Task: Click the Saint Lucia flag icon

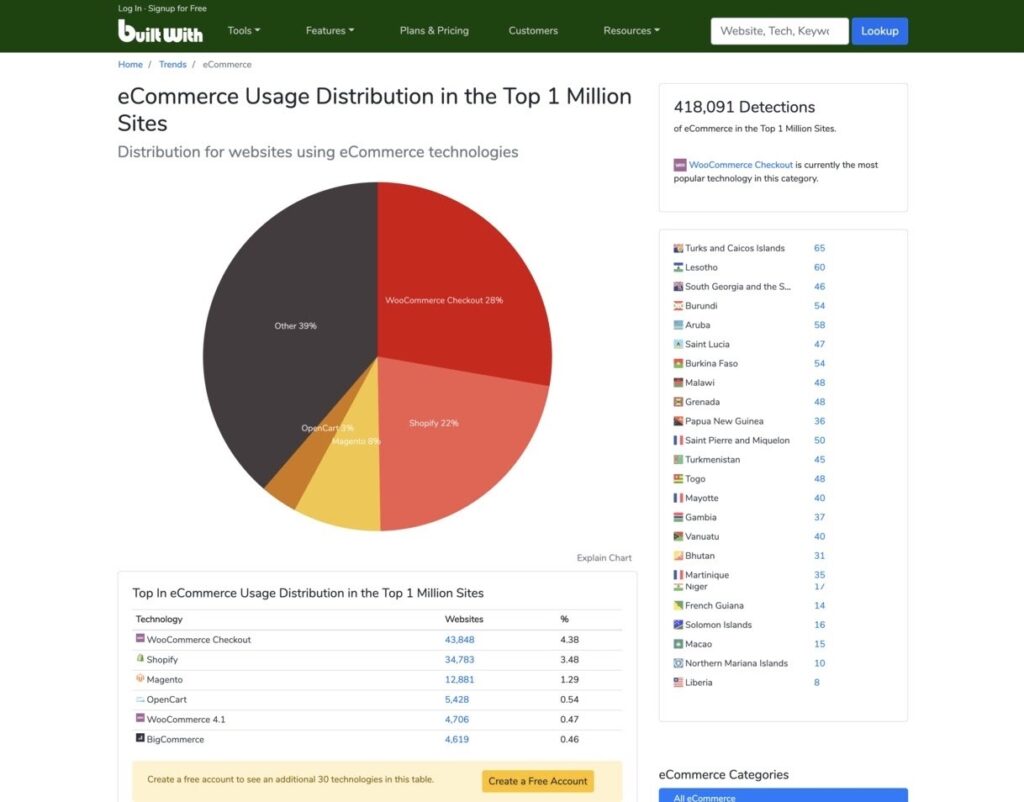Action: point(679,344)
